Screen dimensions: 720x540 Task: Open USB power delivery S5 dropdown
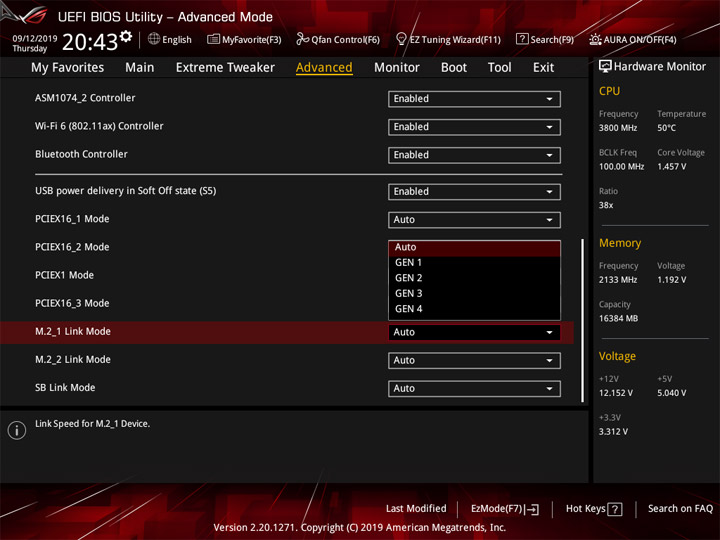tap(474, 191)
